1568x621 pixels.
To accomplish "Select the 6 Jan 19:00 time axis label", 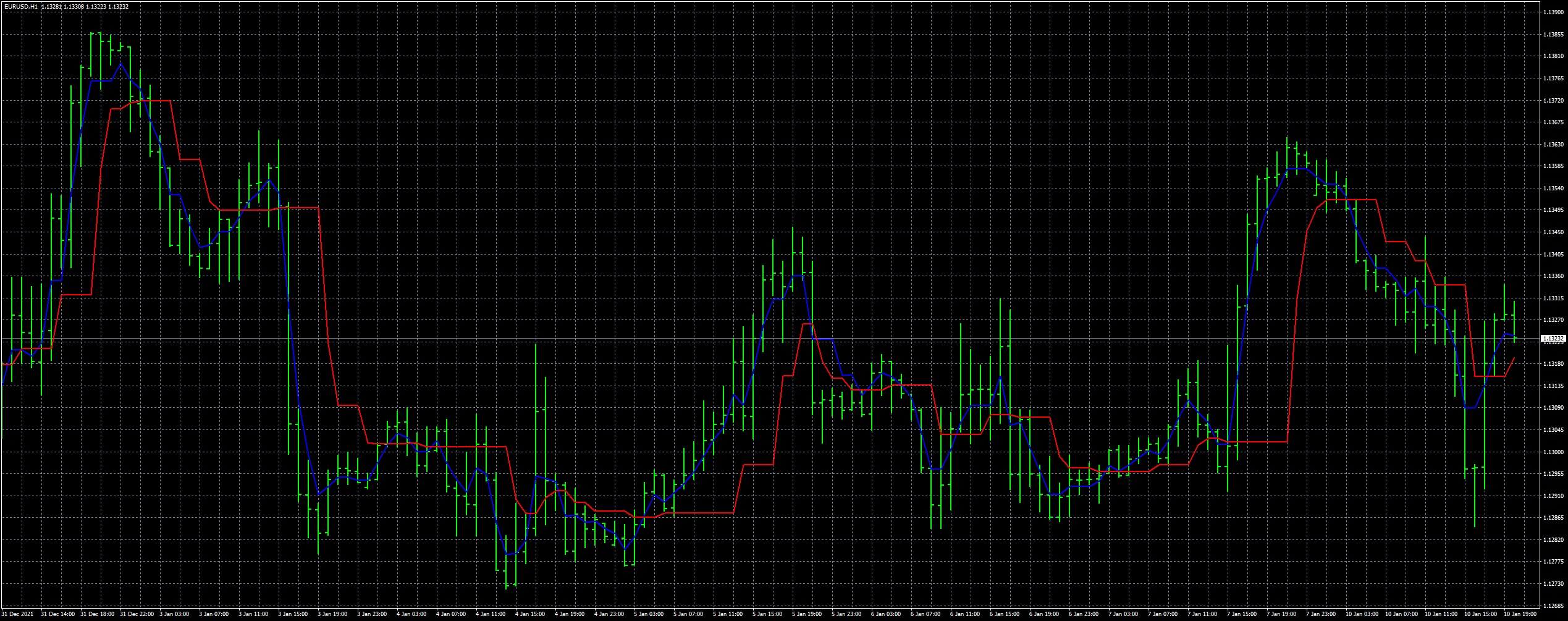I will [x=1045, y=614].
